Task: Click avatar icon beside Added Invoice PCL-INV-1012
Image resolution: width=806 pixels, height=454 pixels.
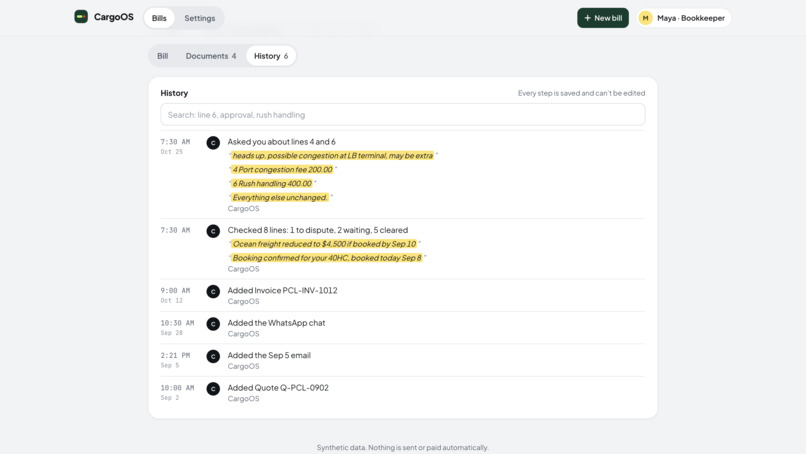Action: 213,292
